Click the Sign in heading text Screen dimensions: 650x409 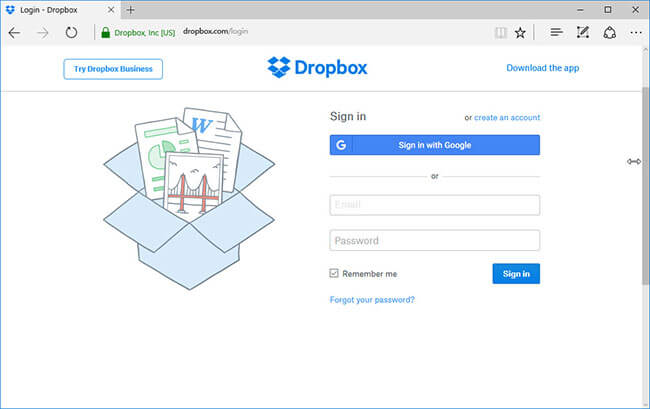(x=348, y=116)
